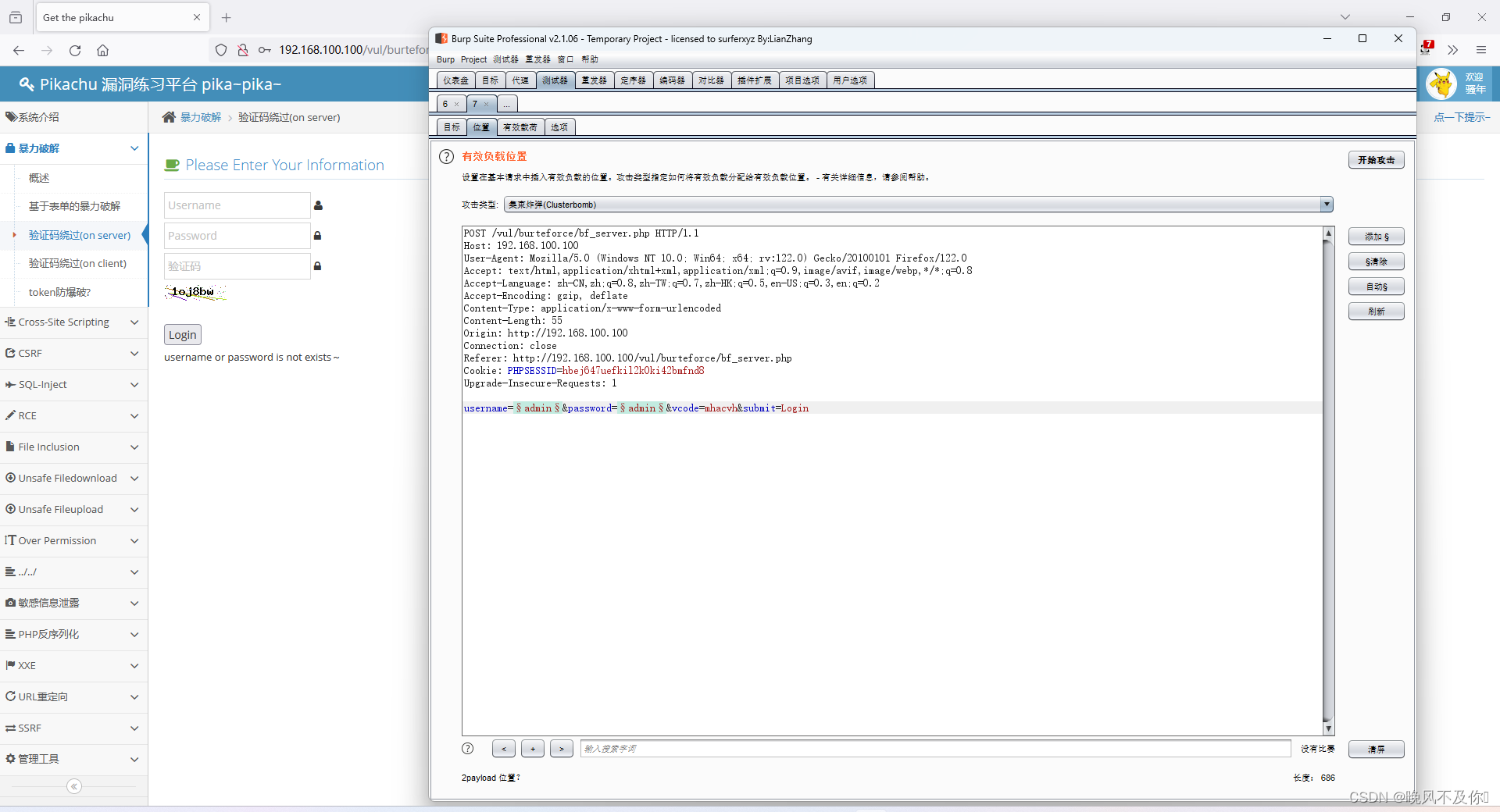1500x812 pixels.
Task: Expand the Cross-Site Scripting sidebar section
Action: [74, 322]
